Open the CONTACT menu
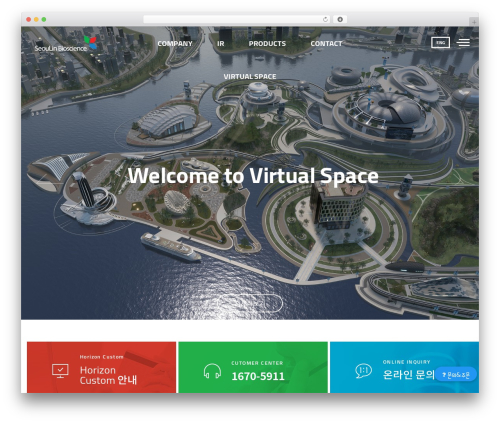 326,44
